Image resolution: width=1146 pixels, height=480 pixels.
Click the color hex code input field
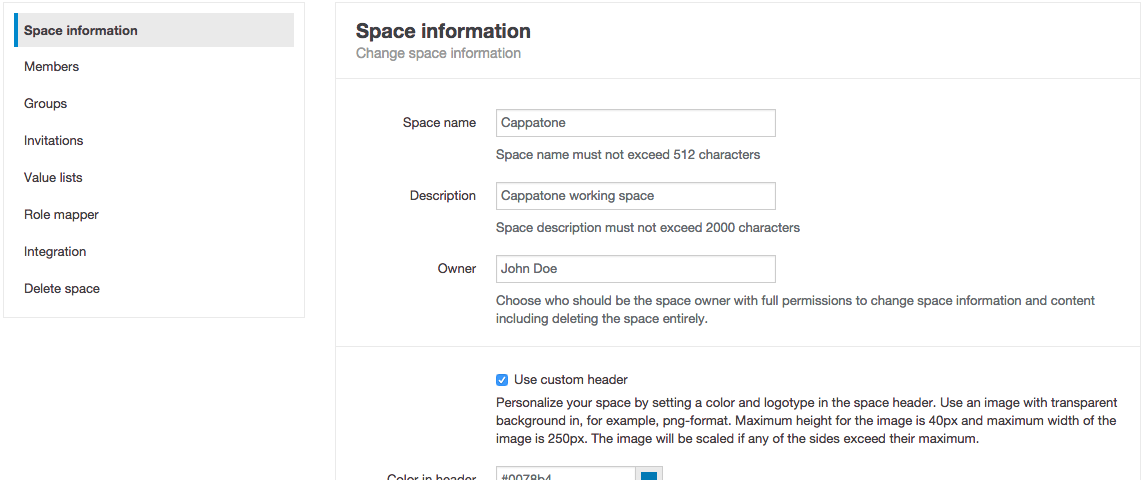(x=566, y=475)
